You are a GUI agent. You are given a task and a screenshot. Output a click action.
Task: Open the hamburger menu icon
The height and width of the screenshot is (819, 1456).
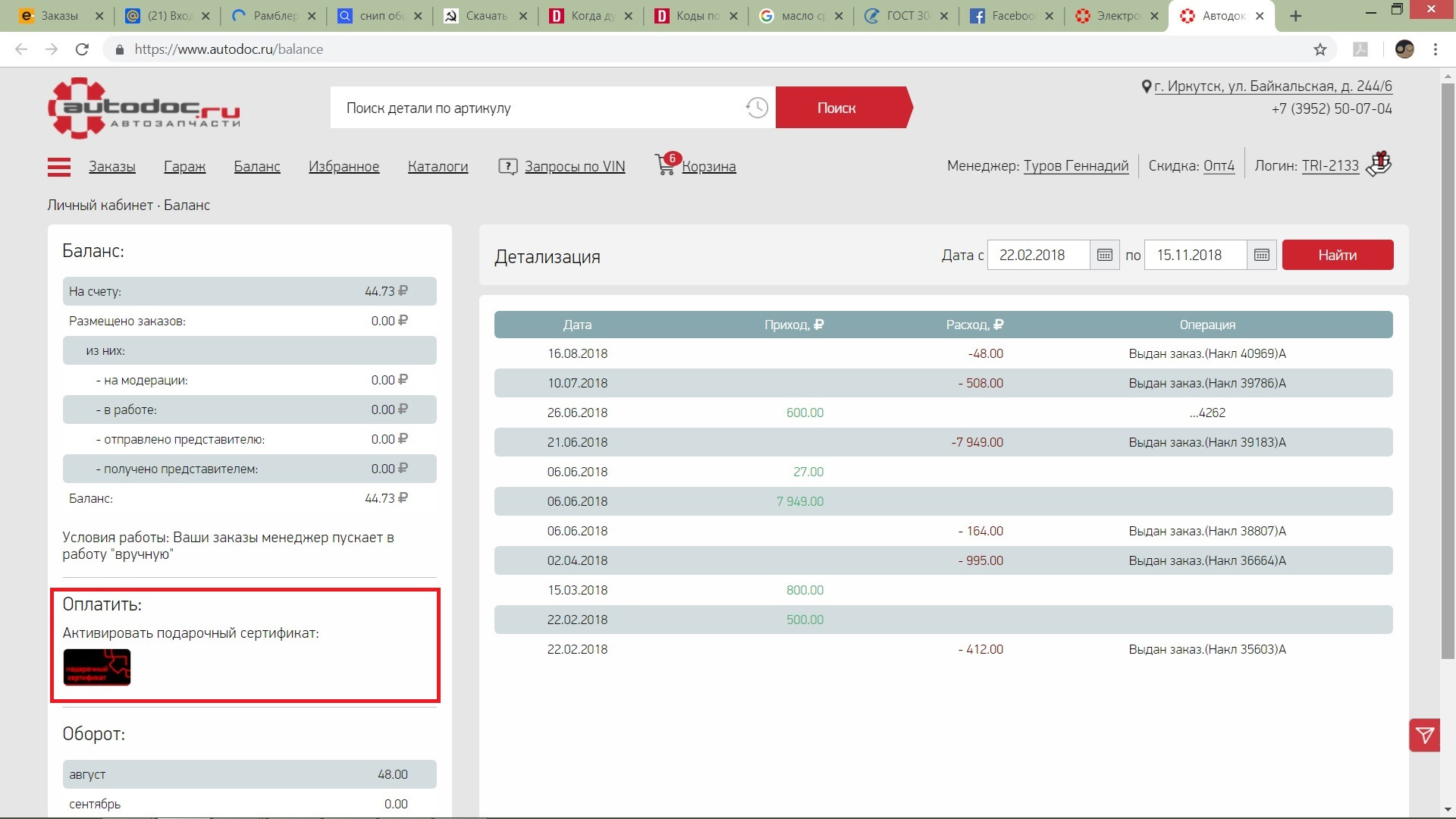(58, 167)
